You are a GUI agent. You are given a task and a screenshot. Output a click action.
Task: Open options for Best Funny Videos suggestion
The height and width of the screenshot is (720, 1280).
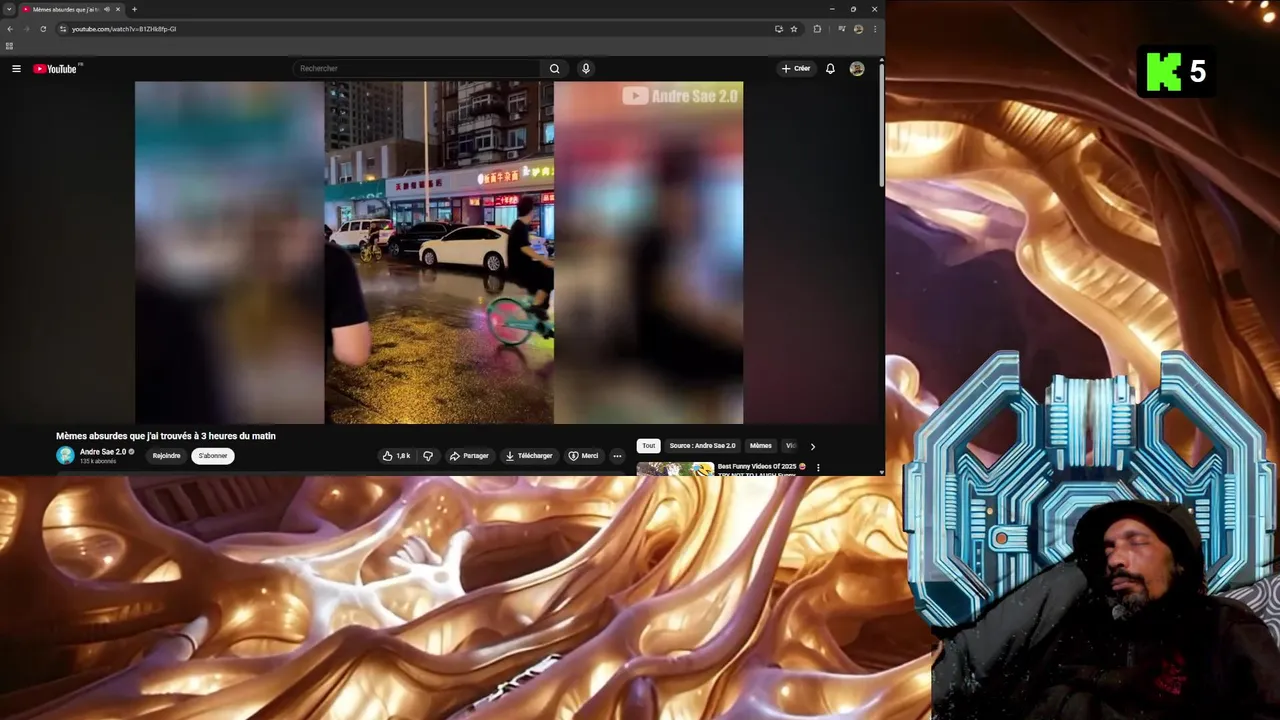click(x=818, y=467)
